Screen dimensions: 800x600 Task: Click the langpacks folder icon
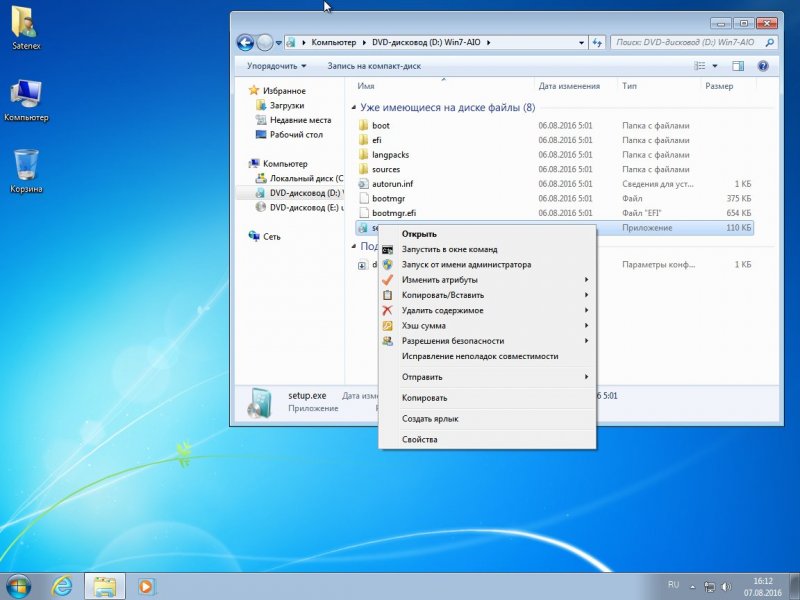click(363, 155)
